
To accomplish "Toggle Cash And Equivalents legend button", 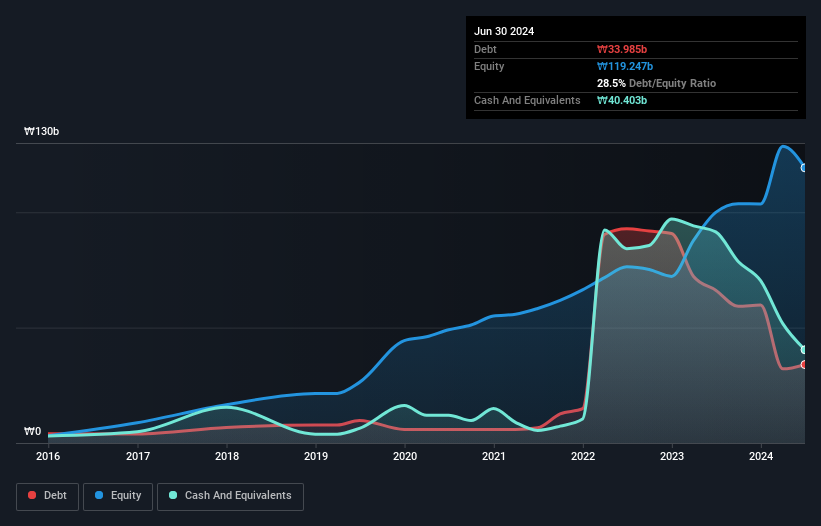I will tap(230, 496).
